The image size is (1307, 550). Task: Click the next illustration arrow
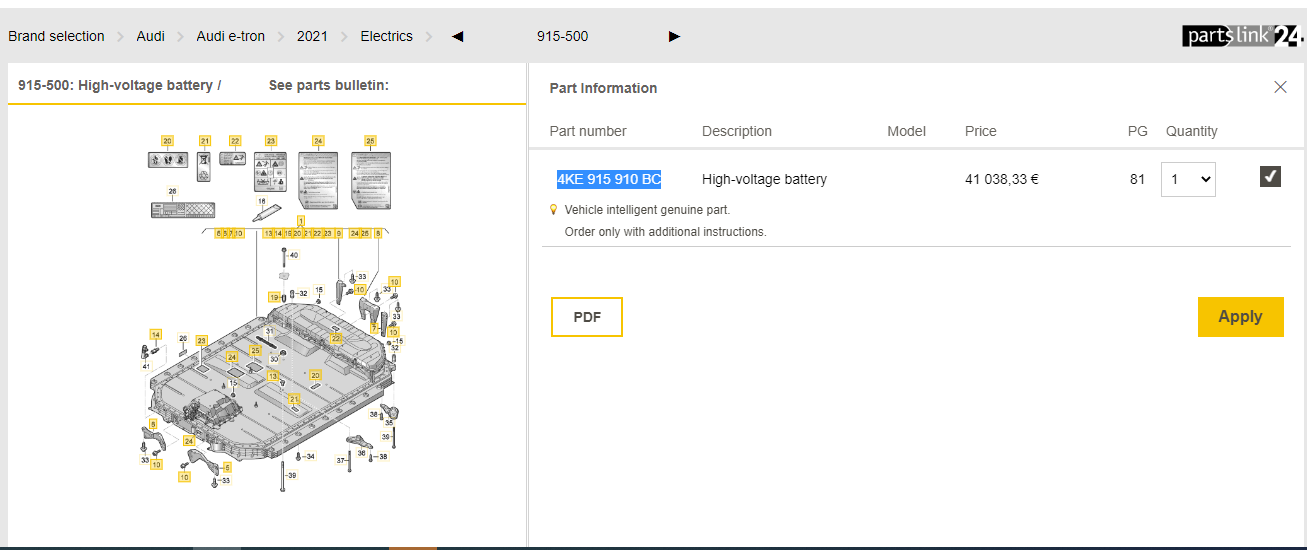pos(674,37)
